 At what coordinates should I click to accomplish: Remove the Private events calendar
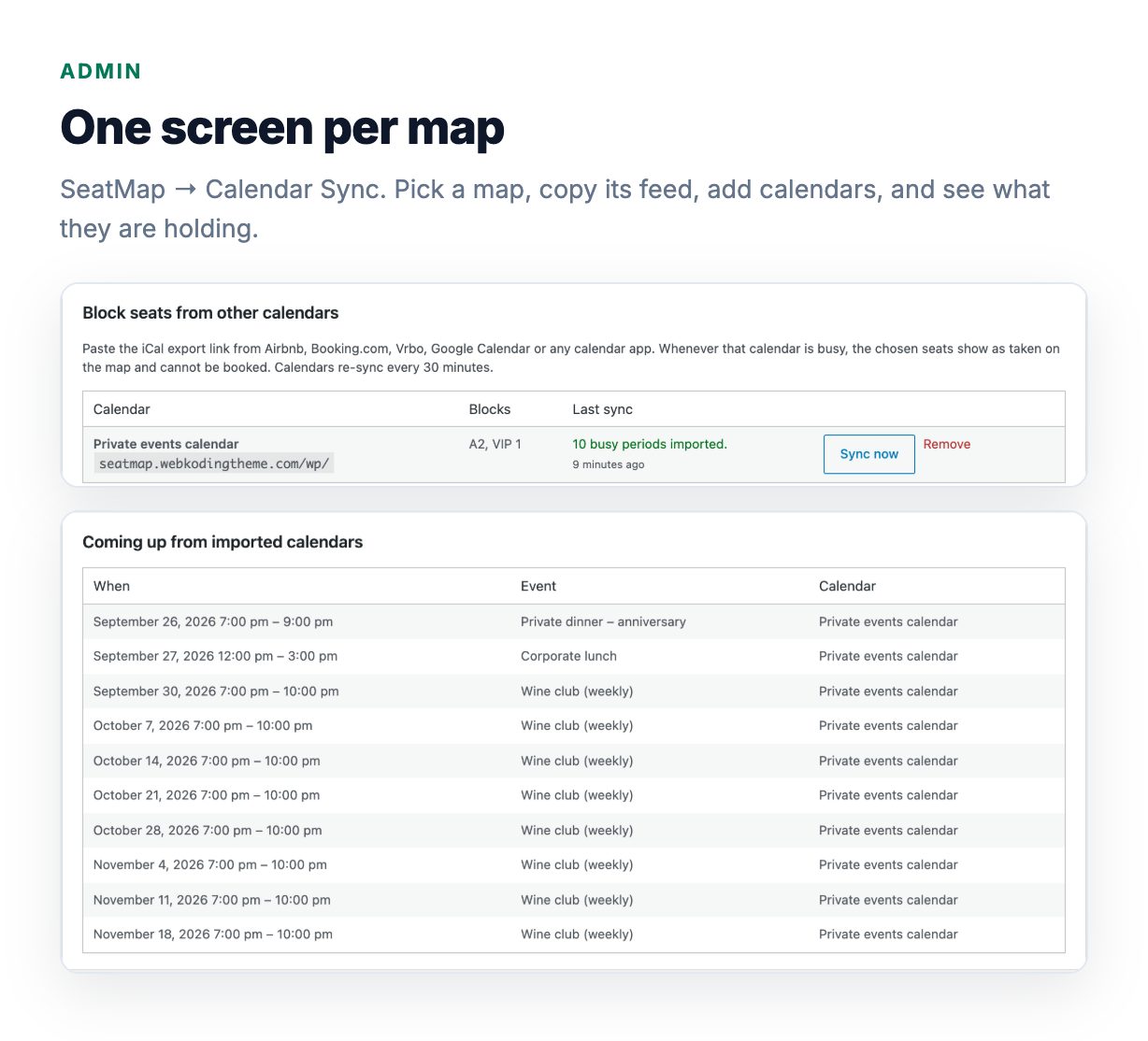pyautogui.click(x=946, y=444)
